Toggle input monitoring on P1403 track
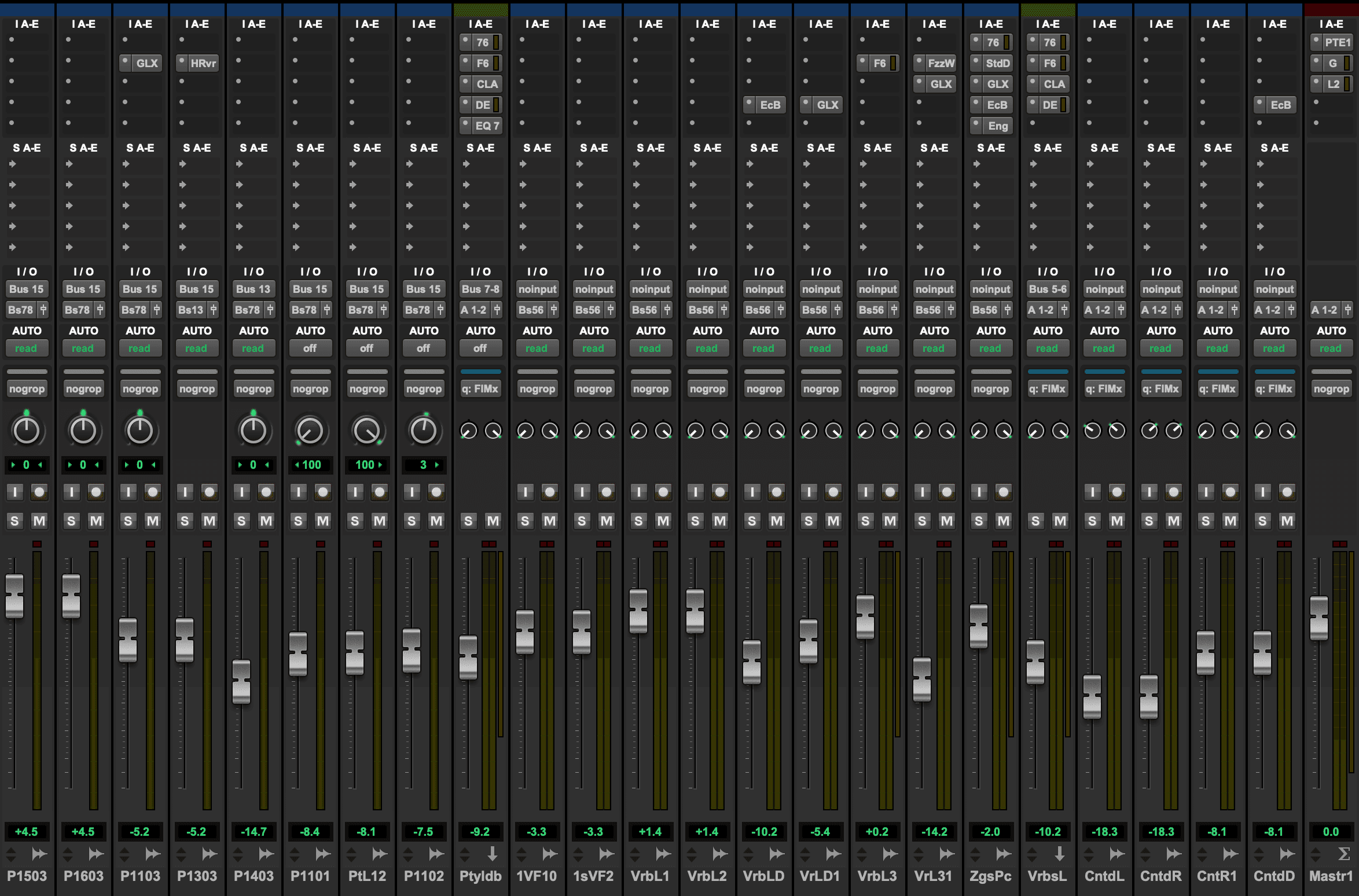The height and width of the screenshot is (896, 1359). [x=242, y=492]
